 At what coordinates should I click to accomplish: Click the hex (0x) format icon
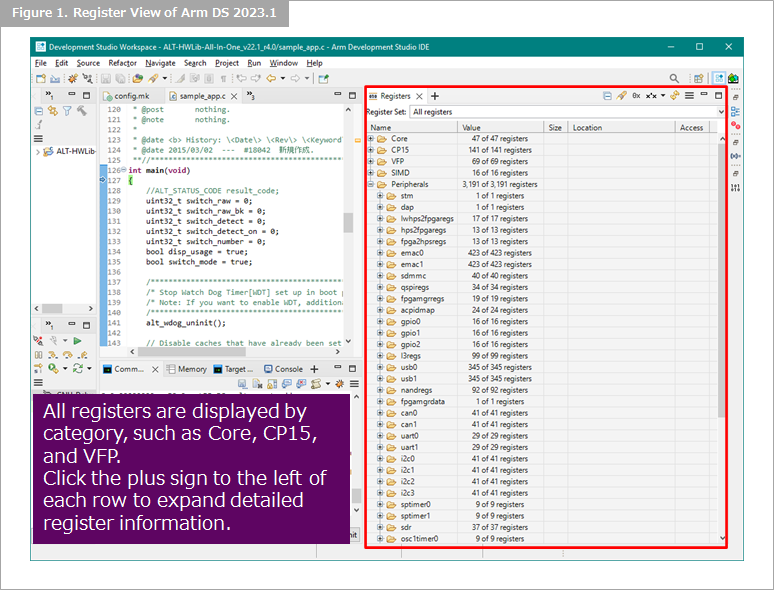pyautogui.click(x=637, y=96)
